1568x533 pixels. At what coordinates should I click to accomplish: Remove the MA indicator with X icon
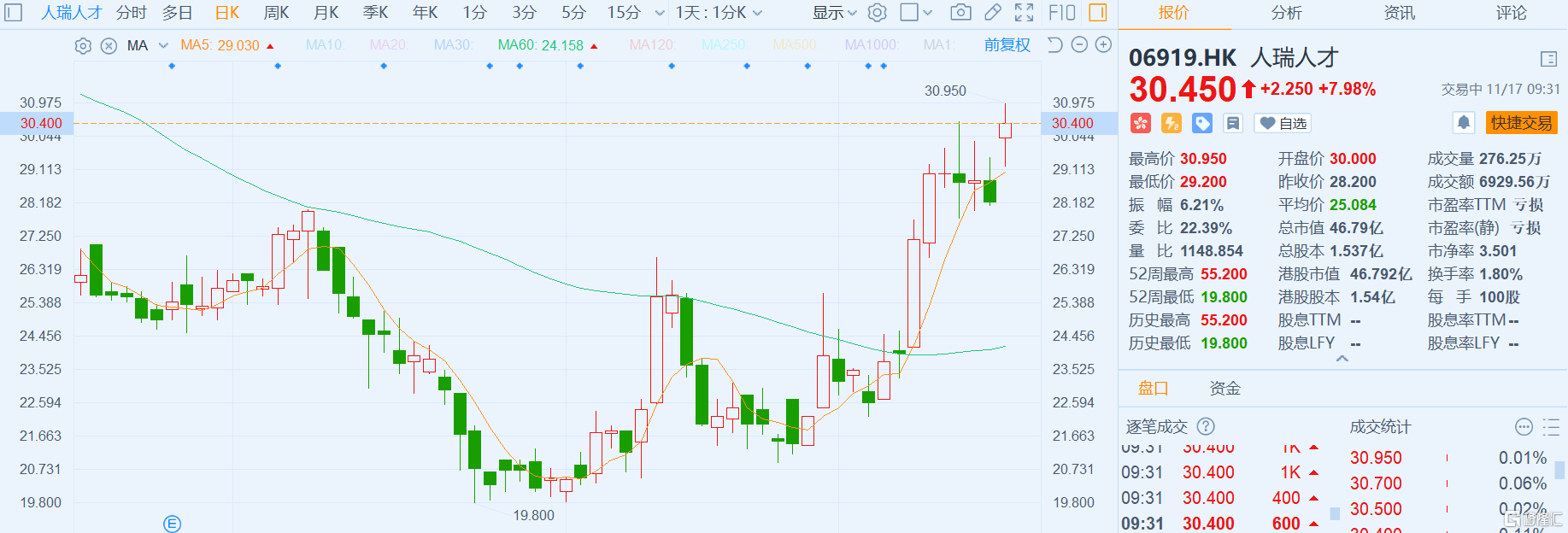pyautogui.click(x=109, y=46)
